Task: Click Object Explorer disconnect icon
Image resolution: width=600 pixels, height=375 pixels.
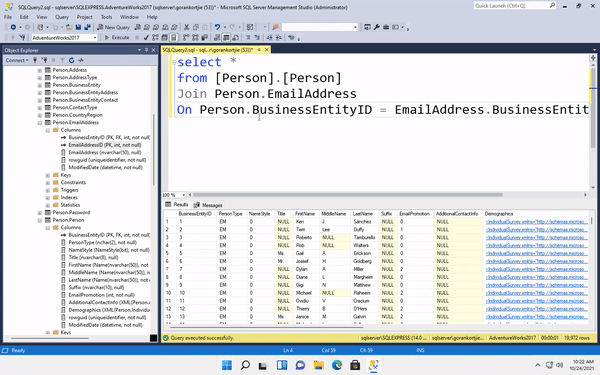Action: pos(44,60)
